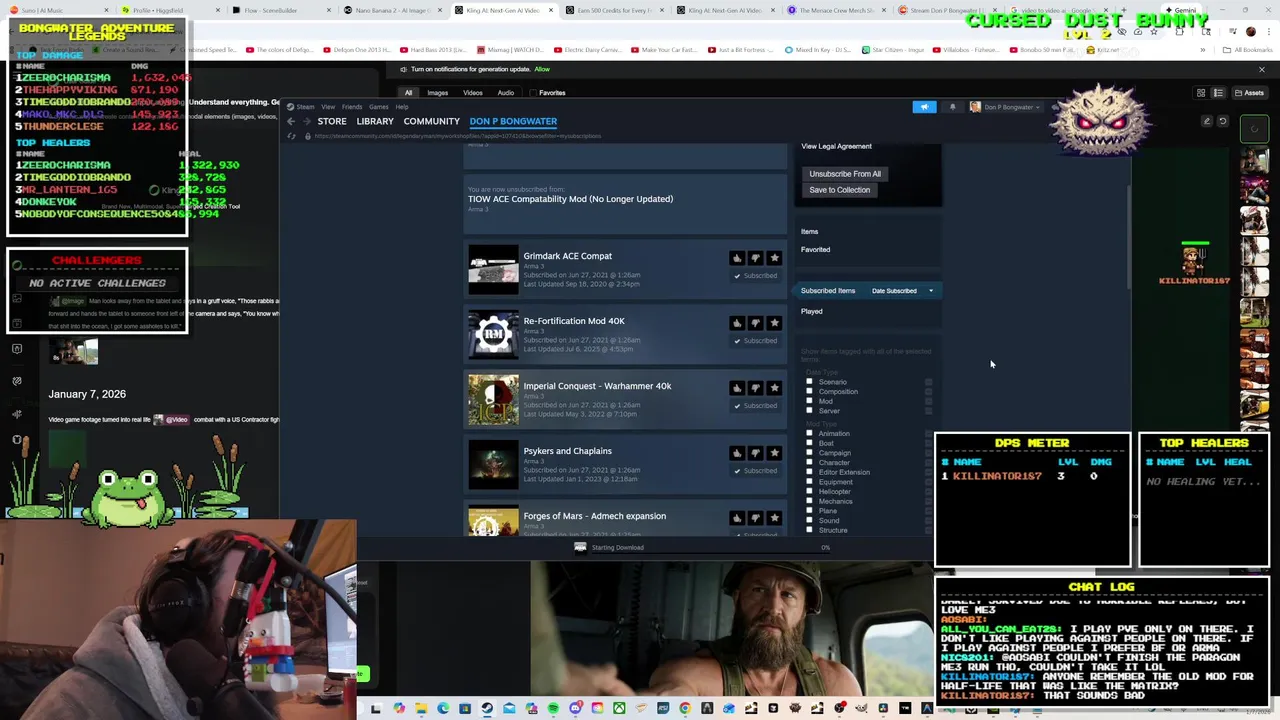Thumbs down Grimdark ACE Compat mod

756,258
